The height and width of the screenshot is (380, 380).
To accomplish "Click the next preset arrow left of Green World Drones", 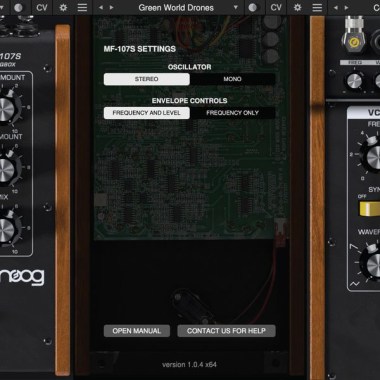I will pos(112,7).
